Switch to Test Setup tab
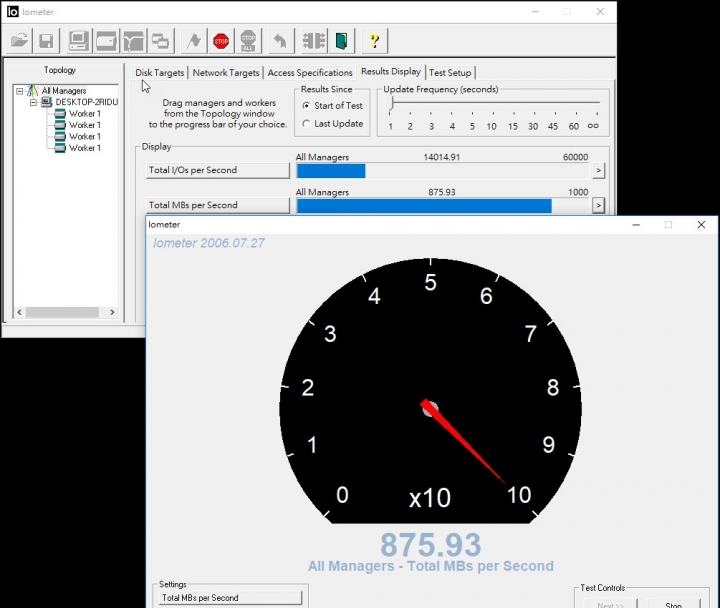The height and width of the screenshot is (608, 720). tap(450, 73)
